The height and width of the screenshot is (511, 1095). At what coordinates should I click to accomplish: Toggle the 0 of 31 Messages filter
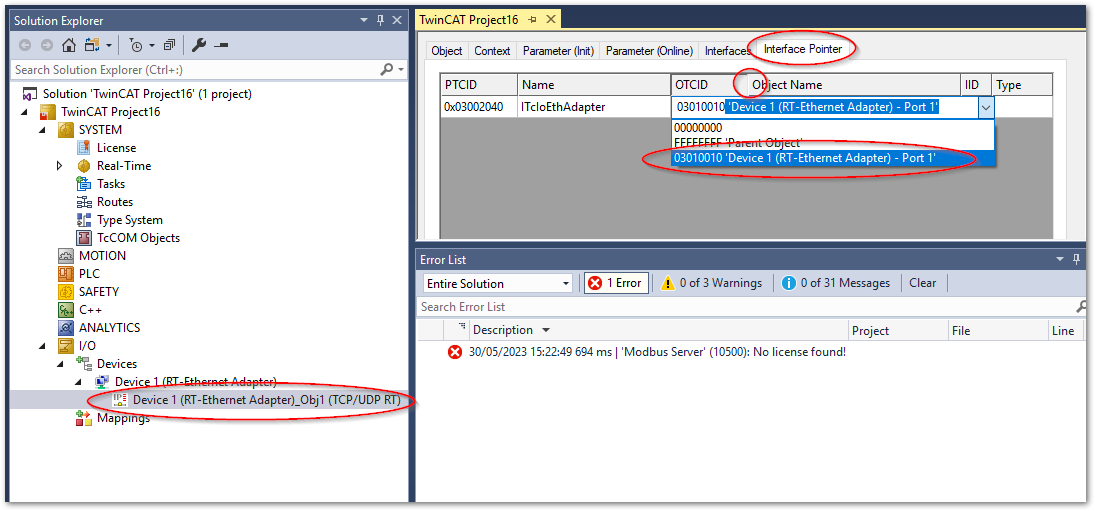pyautogui.click(x=836, y=283)
